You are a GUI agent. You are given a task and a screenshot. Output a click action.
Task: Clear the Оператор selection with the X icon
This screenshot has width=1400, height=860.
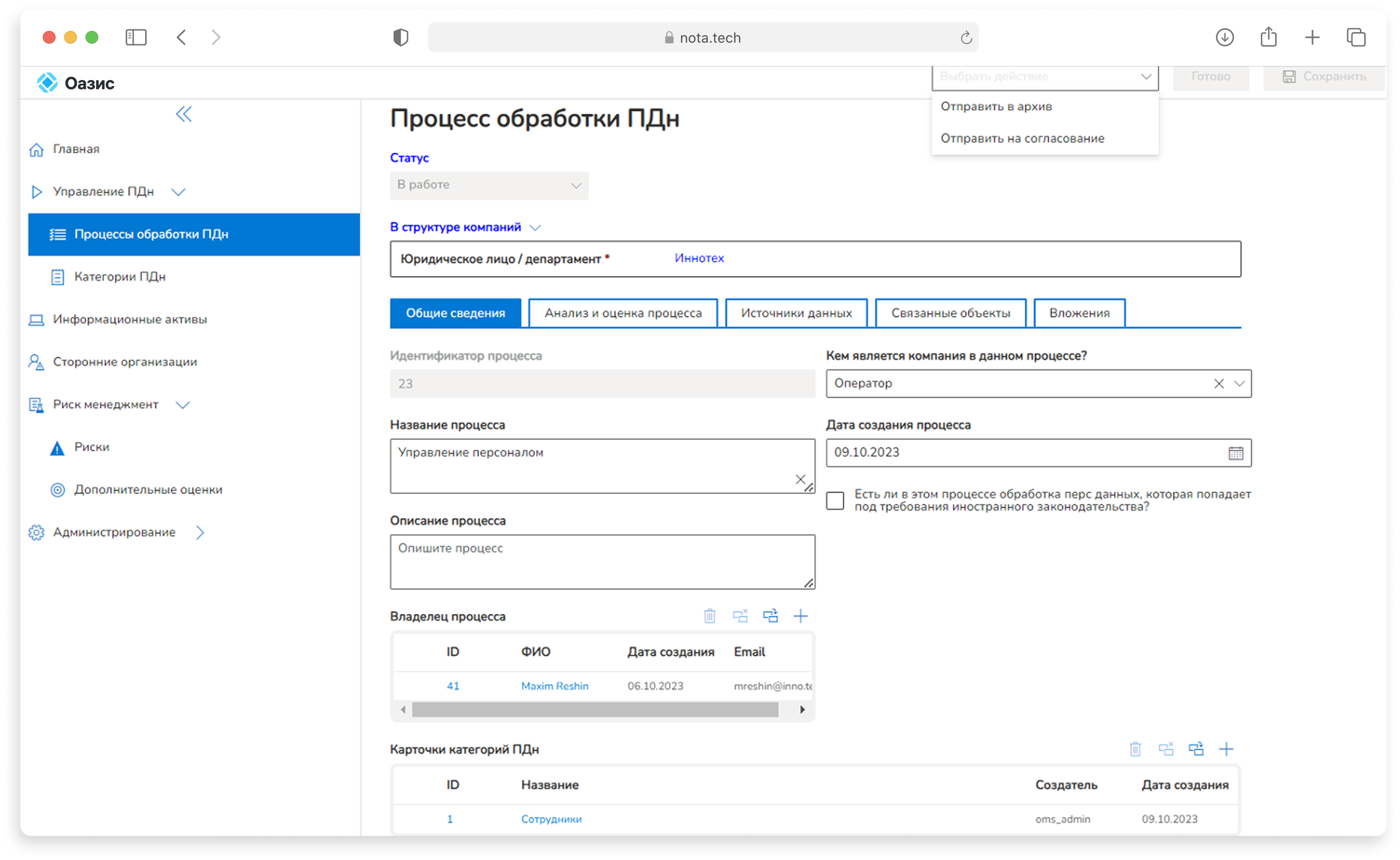coord(1219,384)
